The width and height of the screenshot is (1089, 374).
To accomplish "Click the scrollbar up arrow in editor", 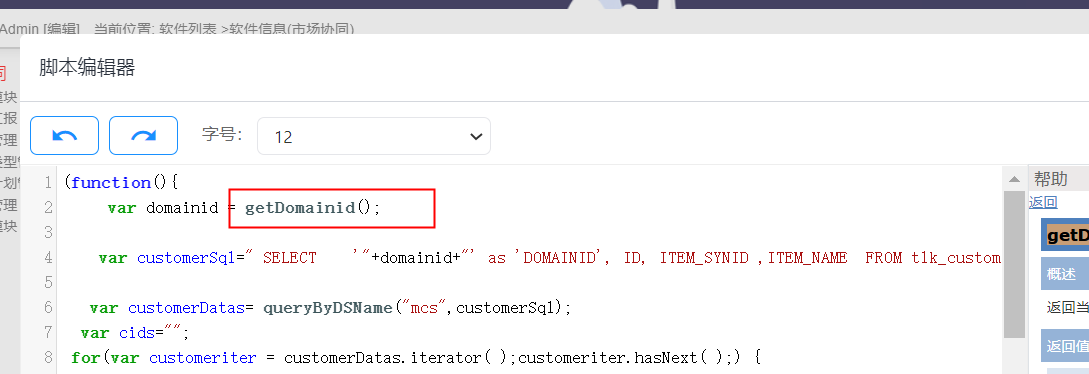I will tap(1015, 178).
